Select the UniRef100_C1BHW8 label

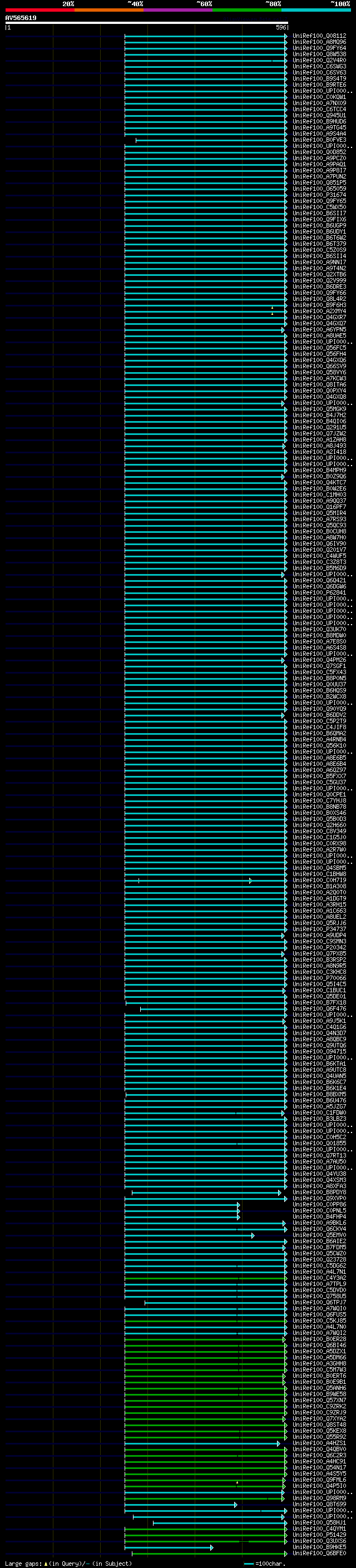point(319,874)
